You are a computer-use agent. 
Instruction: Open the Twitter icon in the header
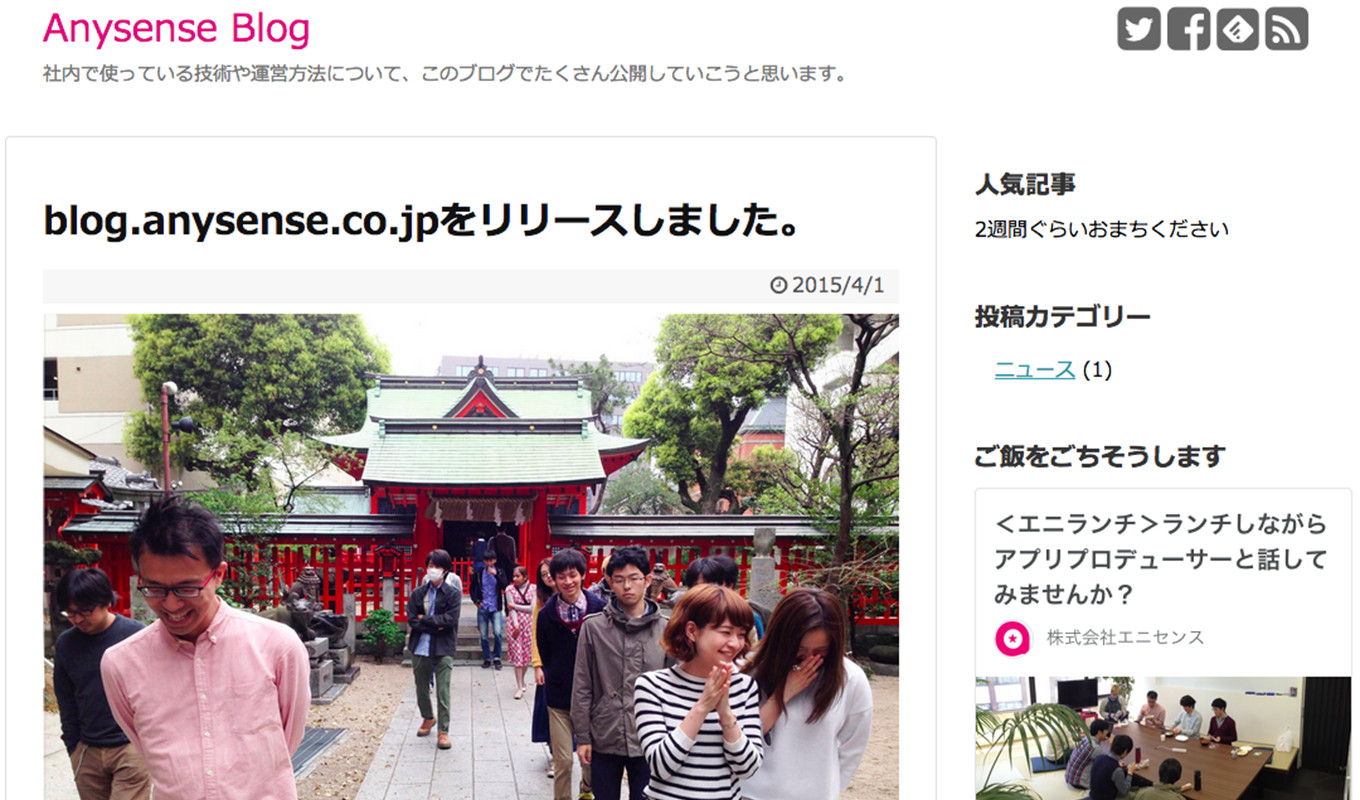coord(1139,28)
